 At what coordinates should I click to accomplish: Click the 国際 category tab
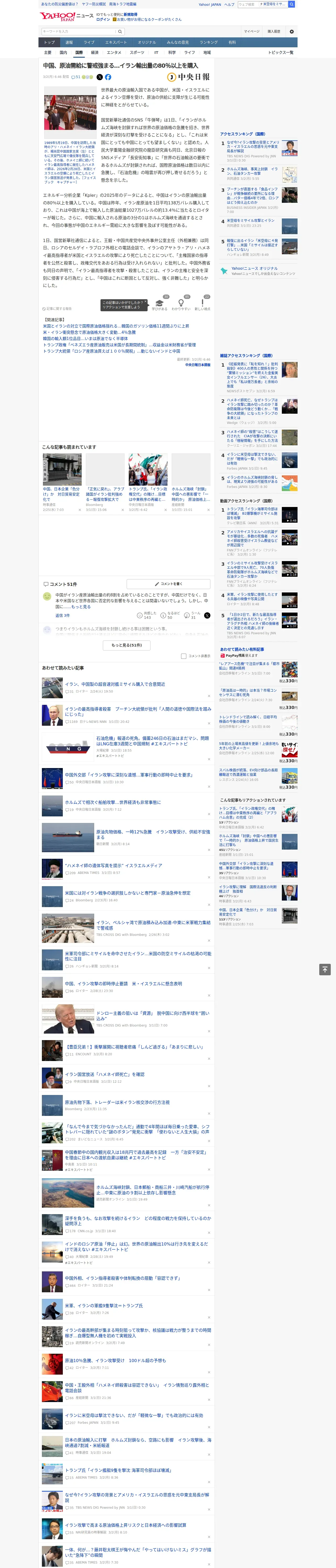tap(79, 52)
